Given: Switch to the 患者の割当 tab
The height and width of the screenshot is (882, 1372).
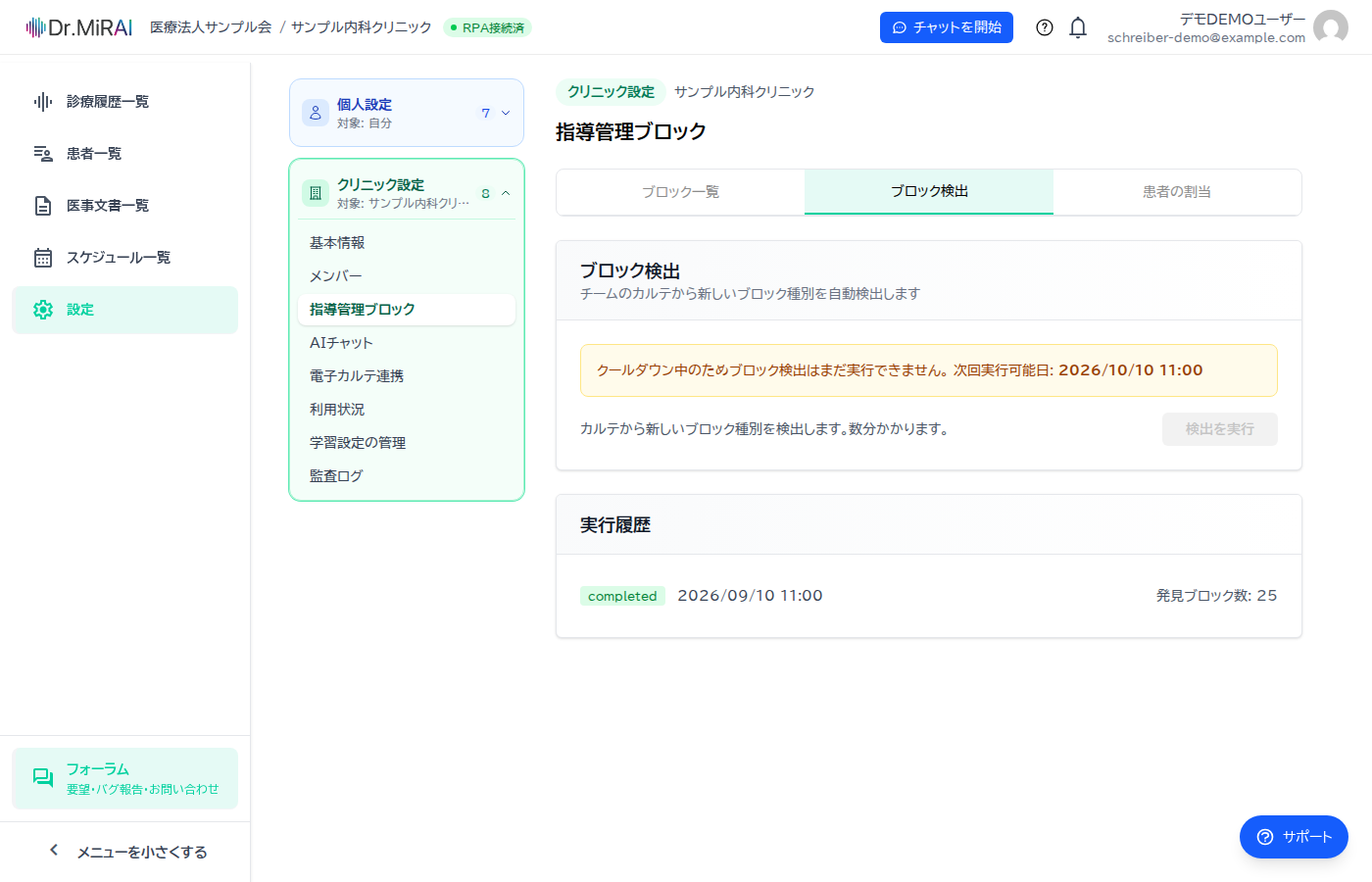Looking at the screenshot, I should click(x=1177, y=192).
